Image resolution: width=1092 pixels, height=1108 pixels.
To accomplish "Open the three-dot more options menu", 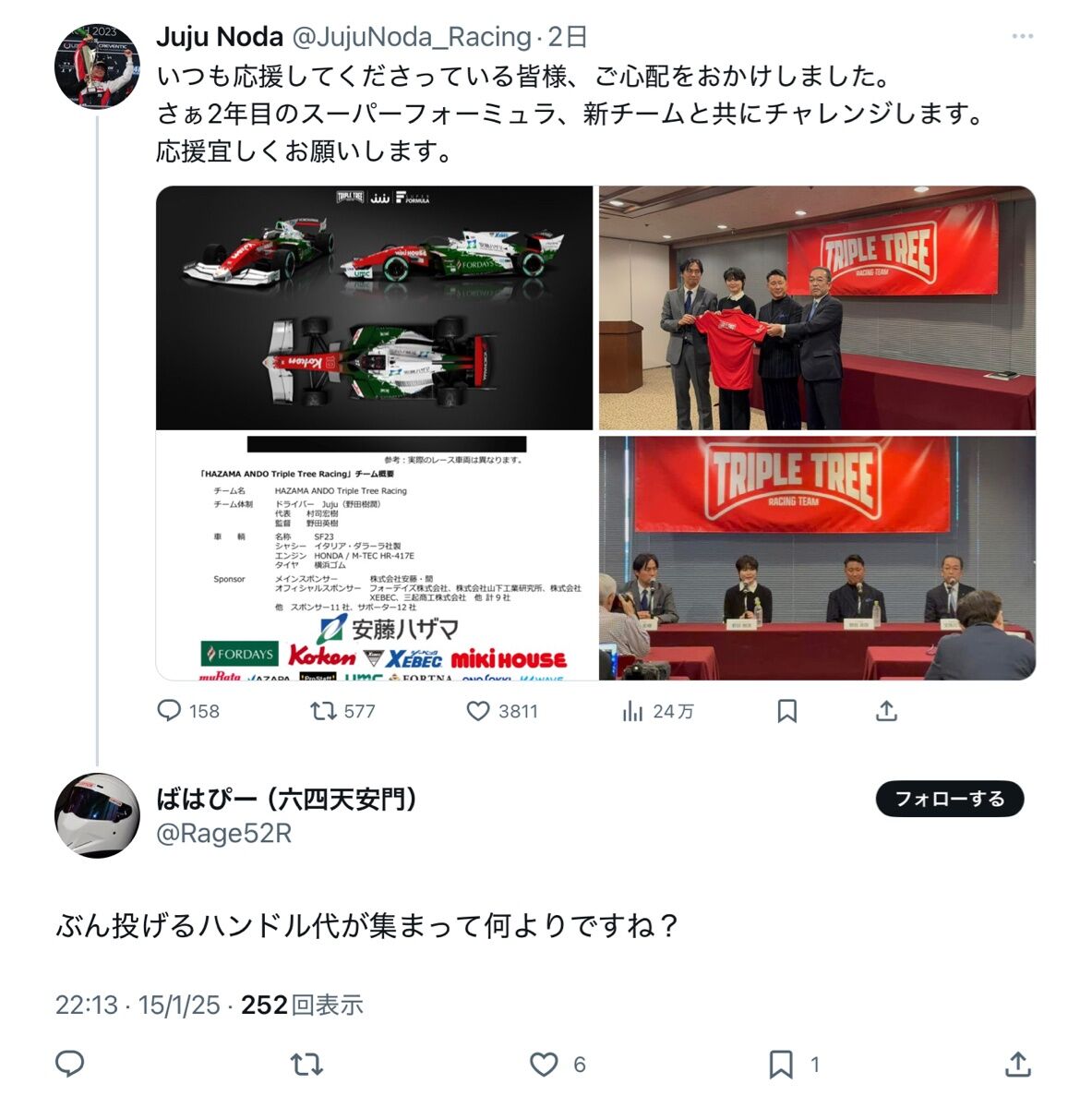I will (1022, 36).
